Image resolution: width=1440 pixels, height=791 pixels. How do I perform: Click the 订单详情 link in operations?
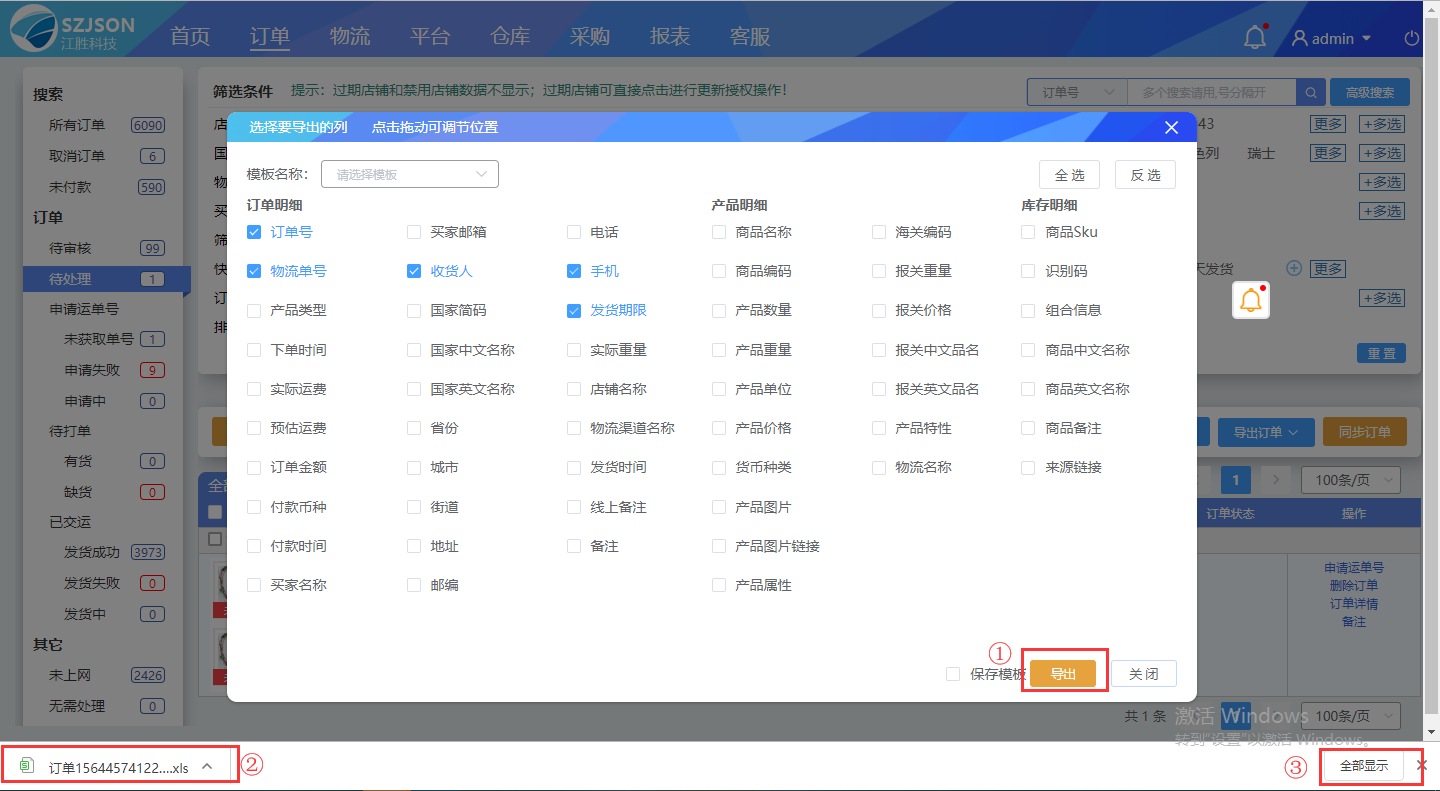(1354, 603)
